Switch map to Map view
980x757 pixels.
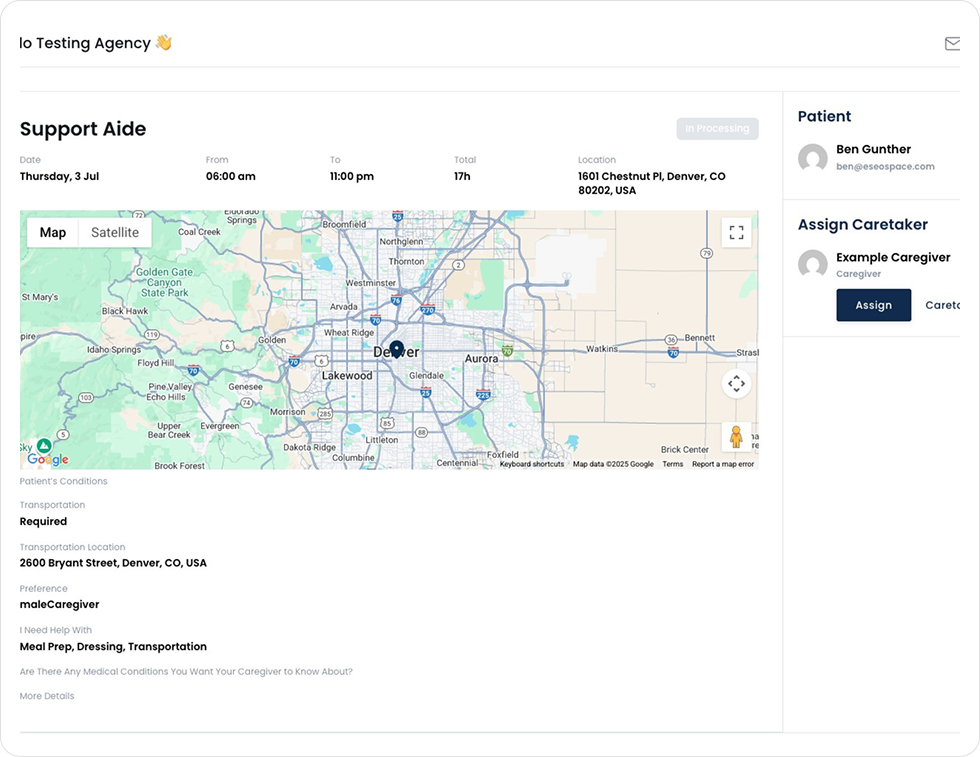pos(53,233)
